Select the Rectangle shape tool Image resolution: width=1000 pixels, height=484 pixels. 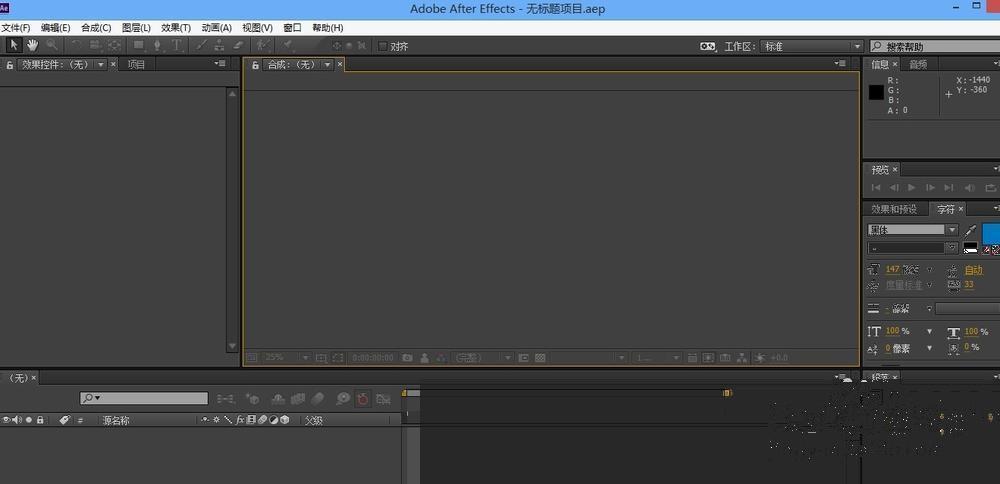coord(138,45)
